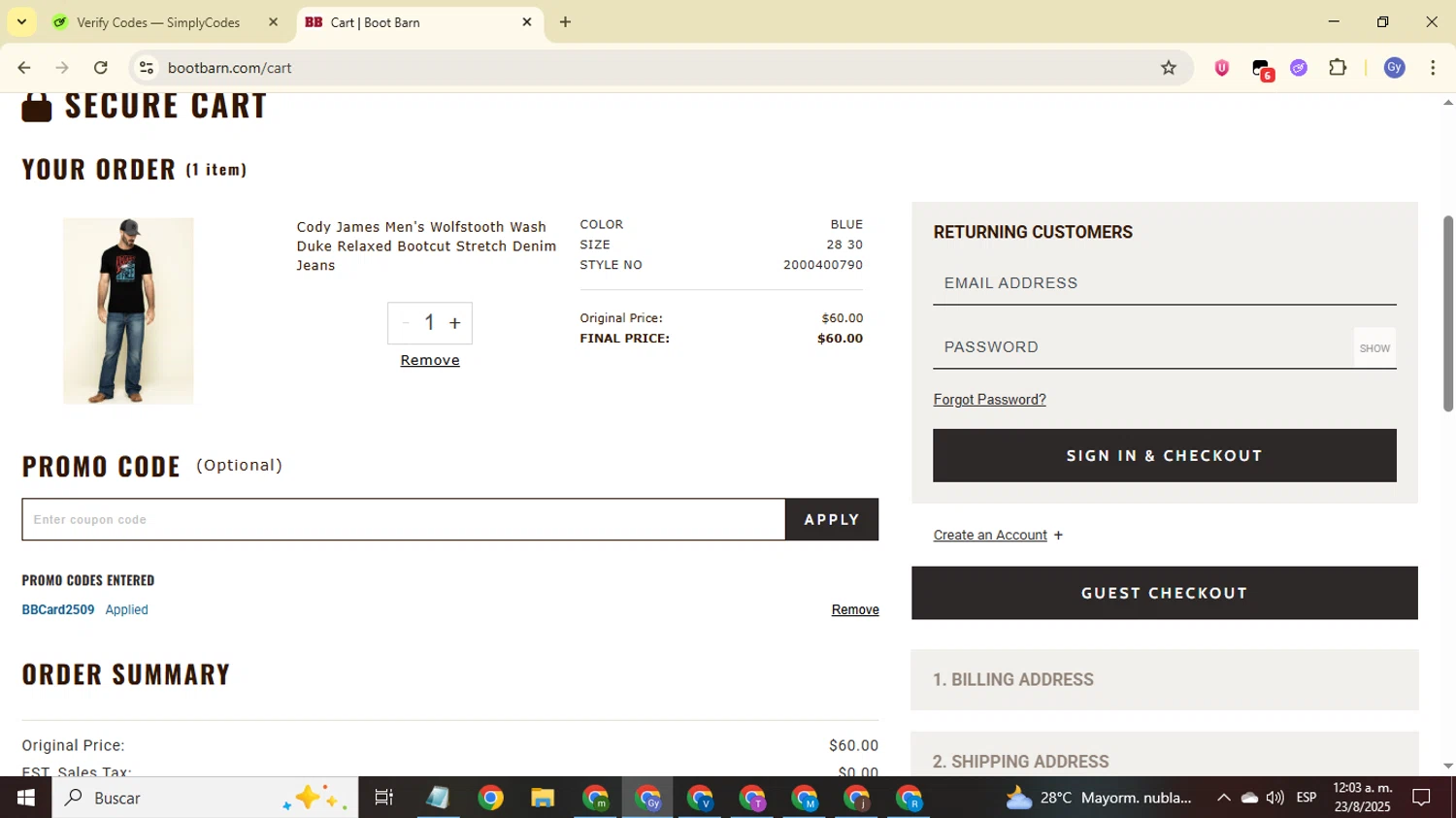
Task: Open the Windows notification center
Action: point(1421,798)
